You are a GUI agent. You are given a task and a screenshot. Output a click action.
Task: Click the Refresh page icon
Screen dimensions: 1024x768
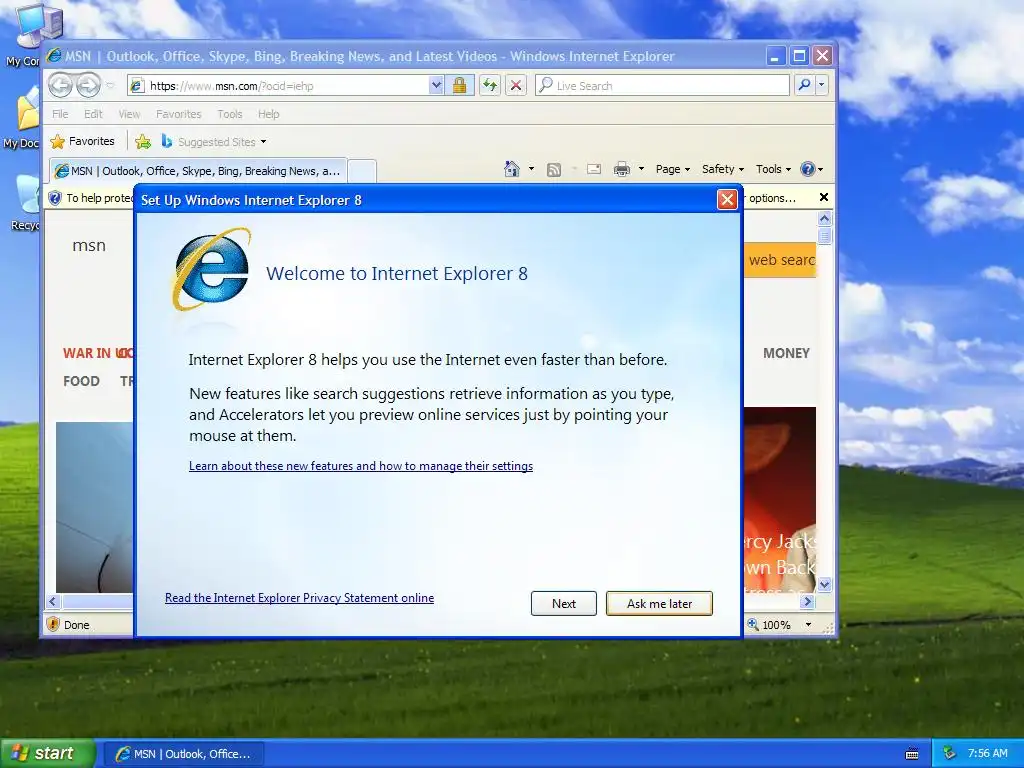click(490, 85)
